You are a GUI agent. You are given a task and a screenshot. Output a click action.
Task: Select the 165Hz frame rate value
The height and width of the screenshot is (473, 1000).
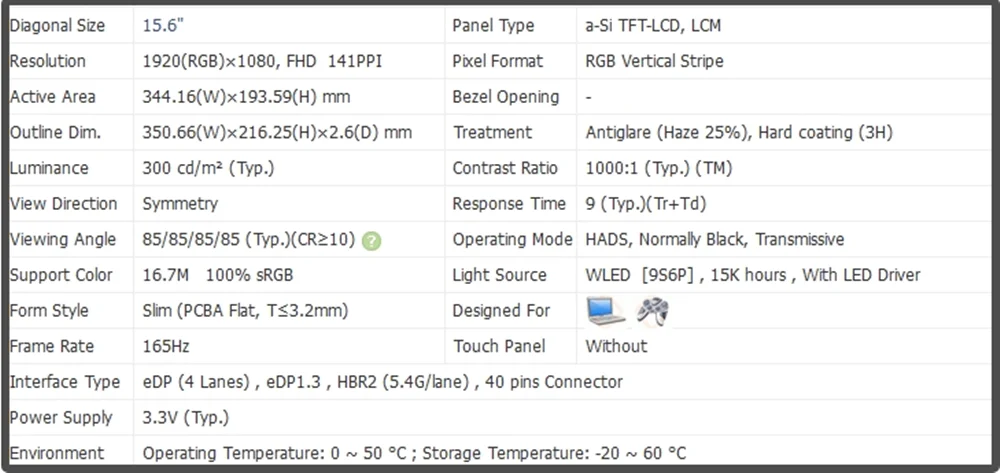166,347
